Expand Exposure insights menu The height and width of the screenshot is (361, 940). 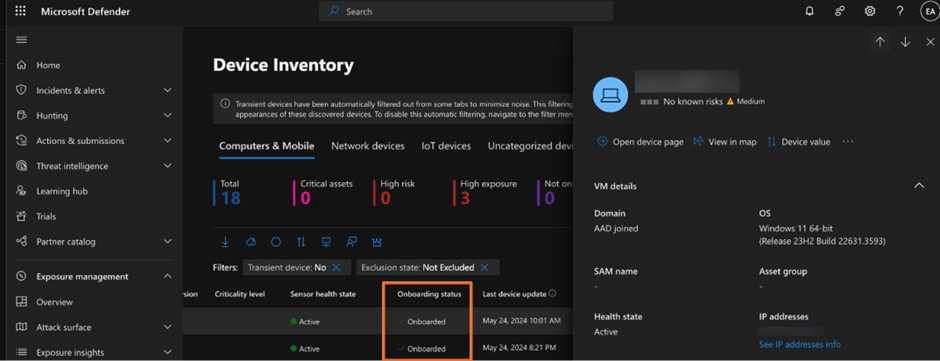(x=167, y=352)
